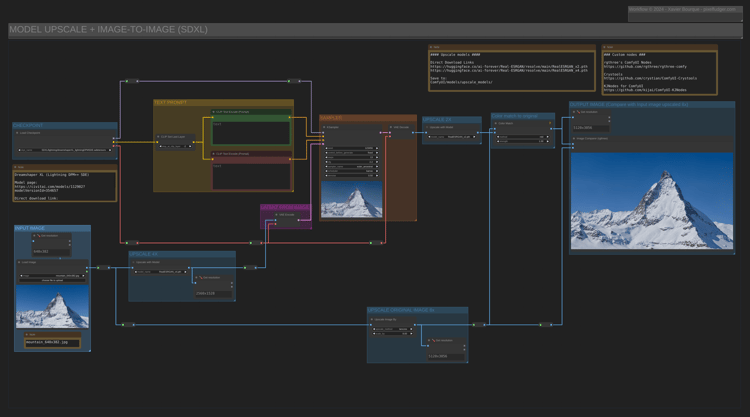Screen dimensions: 750x417
Task: Click the orange badge icon on Color Match node
Action: pos(550,123)
